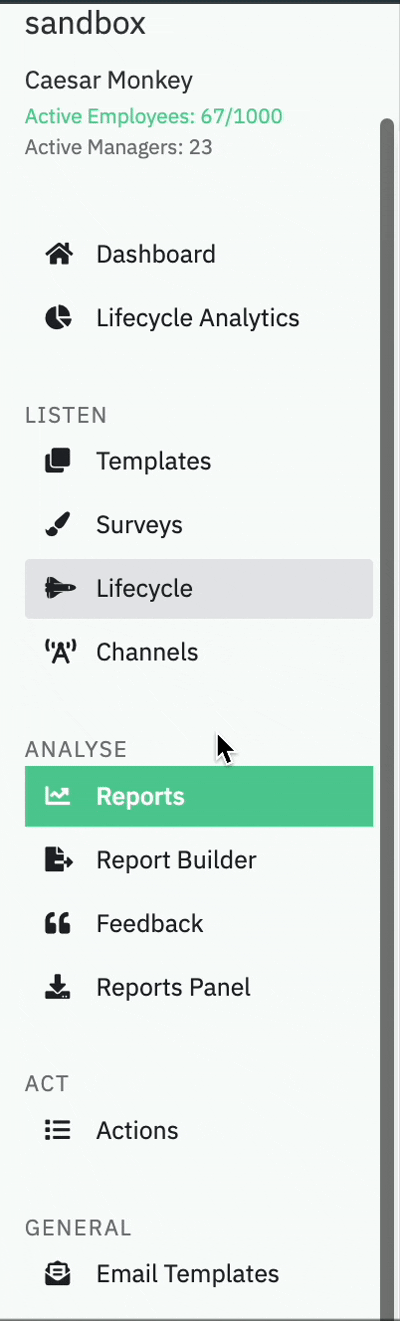Click the Feedback quotation marks icon
The height and width of the screenshot is (1321, 400).
[x=59, y=923]
